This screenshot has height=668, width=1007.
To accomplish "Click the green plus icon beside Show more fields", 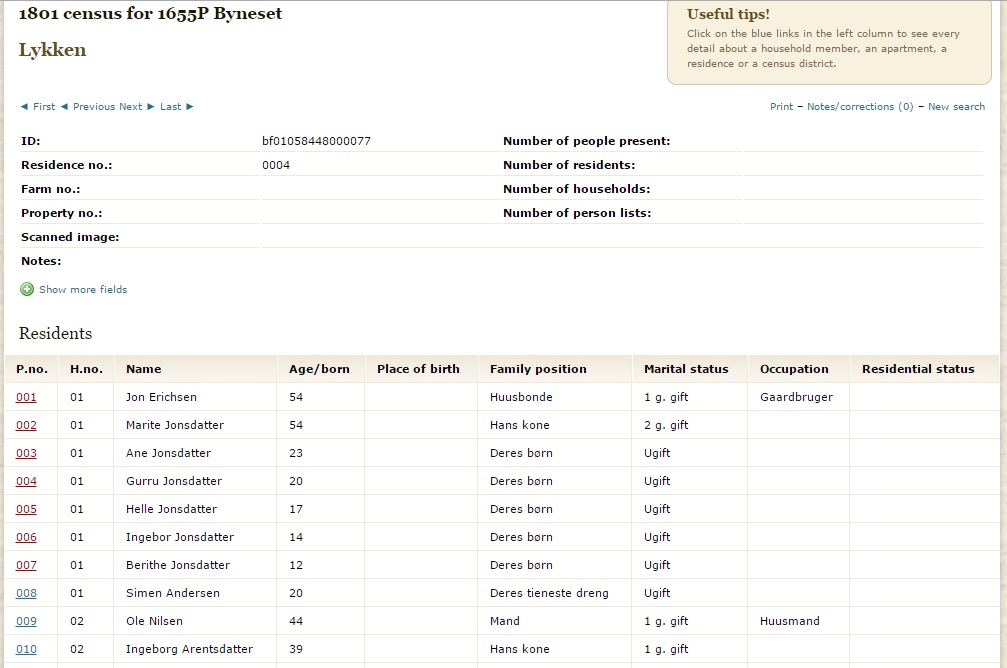I will pos(27,289).
